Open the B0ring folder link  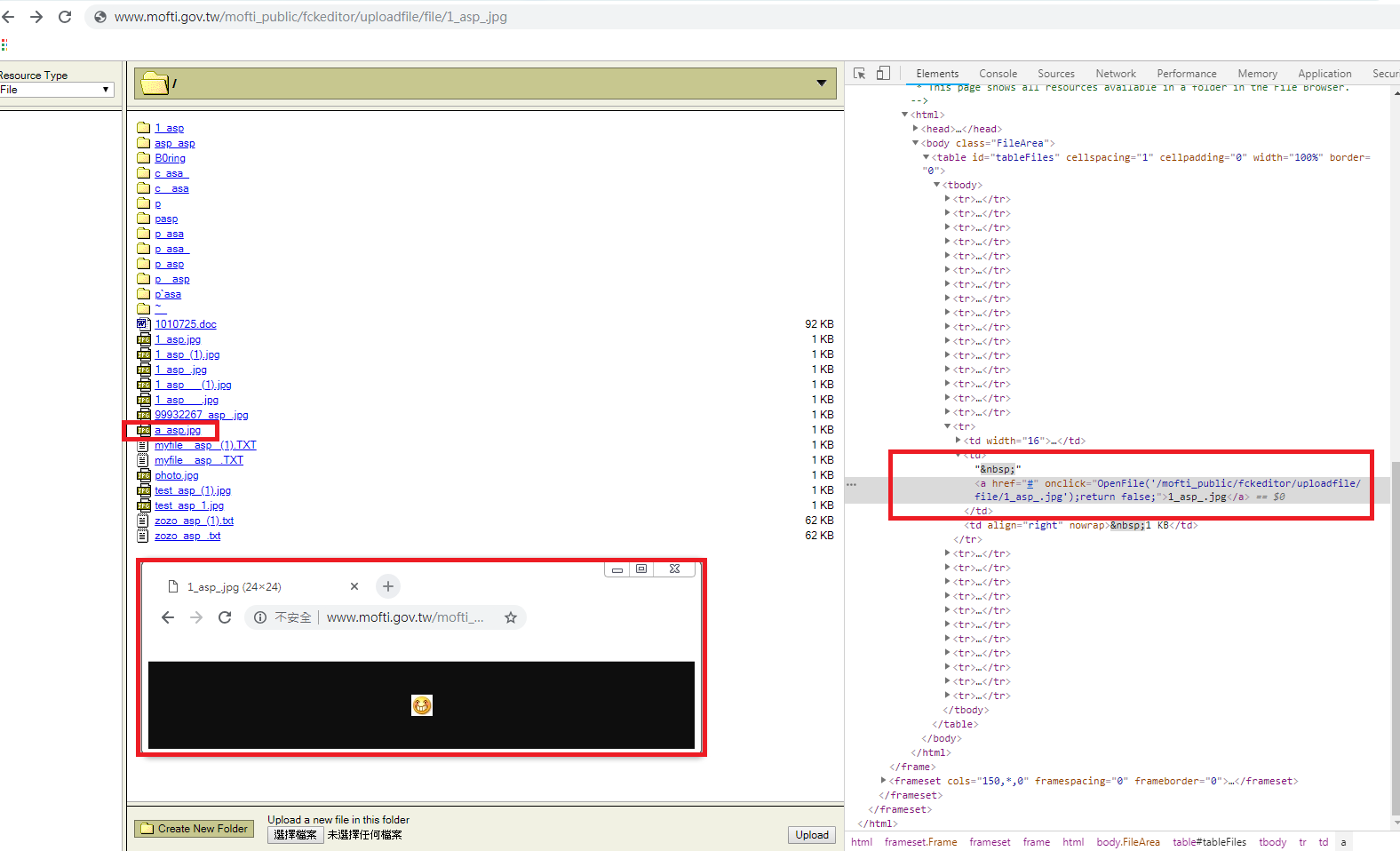click(x=170, y=158)
